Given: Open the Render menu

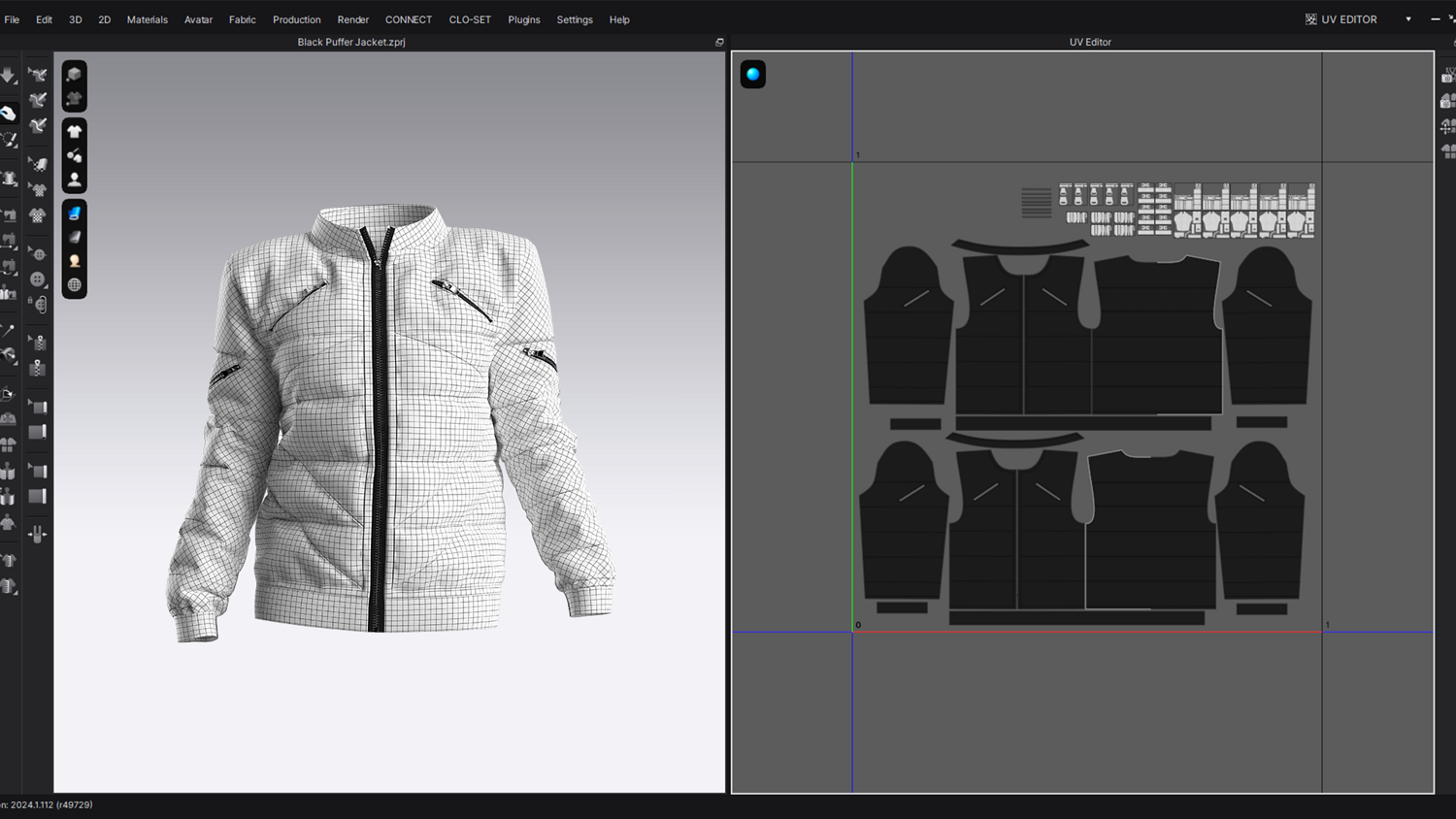Looking at the screenshot, I should [x=353, y=19].
